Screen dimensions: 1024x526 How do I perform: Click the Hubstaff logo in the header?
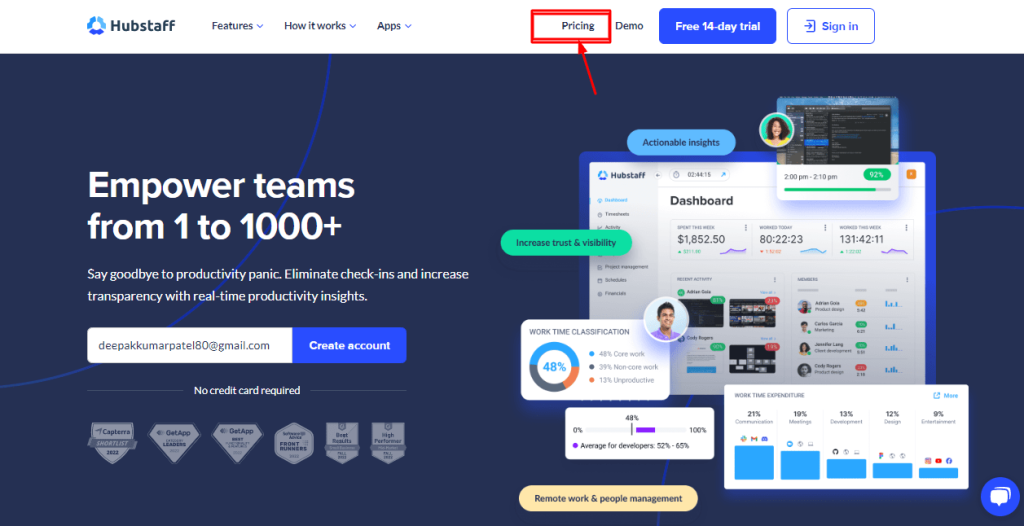(131, 26)
